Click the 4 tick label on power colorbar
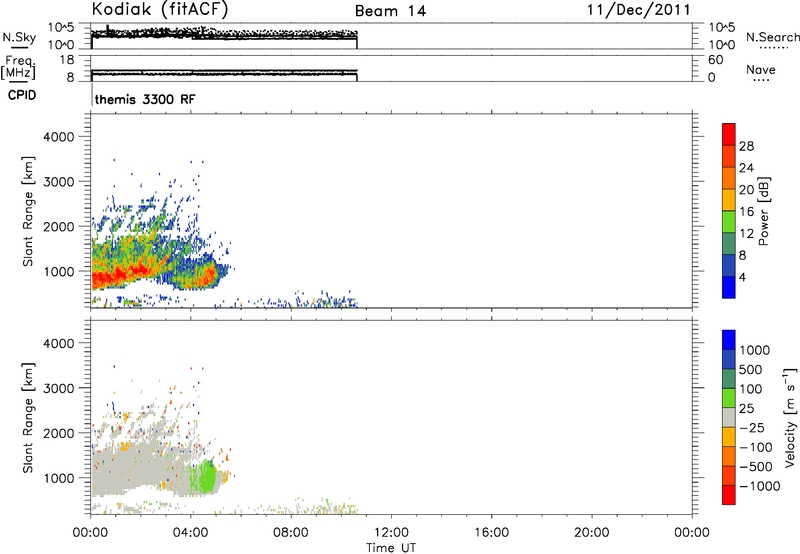 [x=742, y=277]
